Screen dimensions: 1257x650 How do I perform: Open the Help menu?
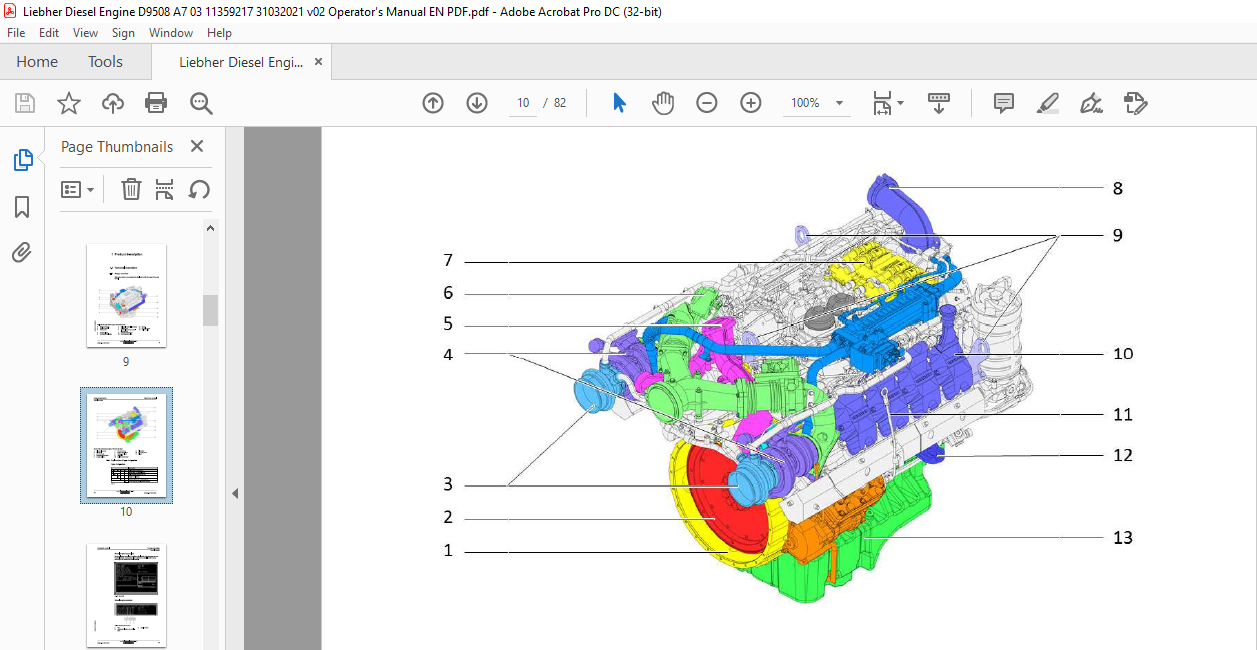pos(219,33)
